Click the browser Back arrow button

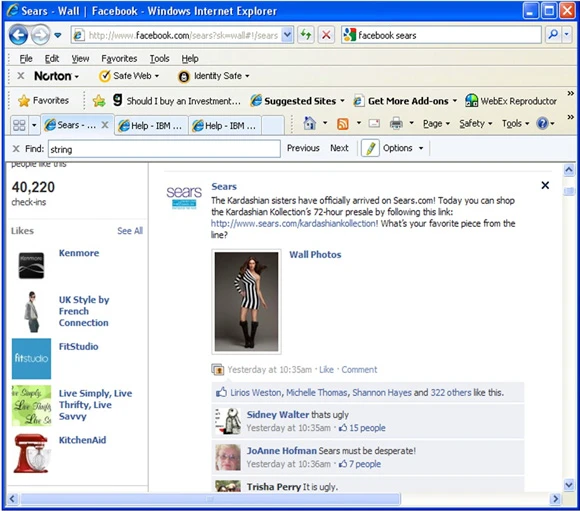(18, 36)
